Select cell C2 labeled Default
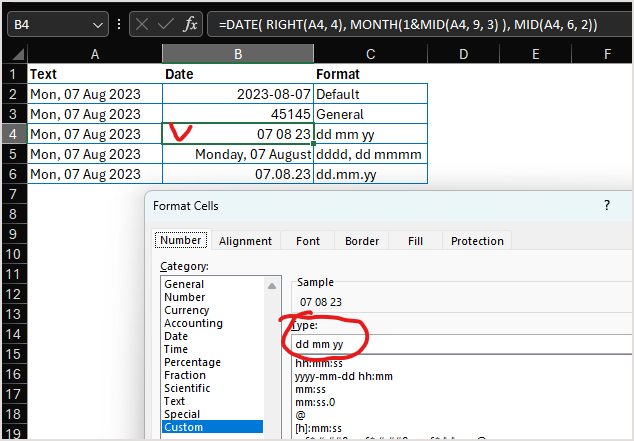 [370, 94]
